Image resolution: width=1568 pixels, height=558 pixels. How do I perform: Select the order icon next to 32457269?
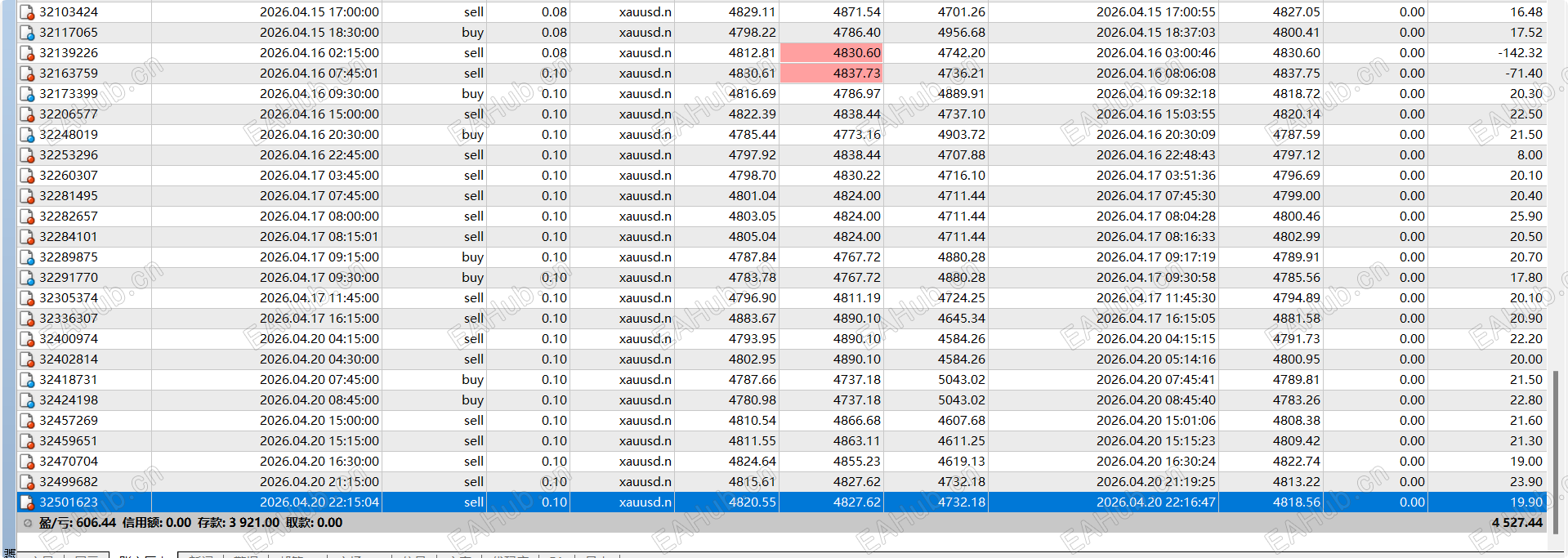27,421
